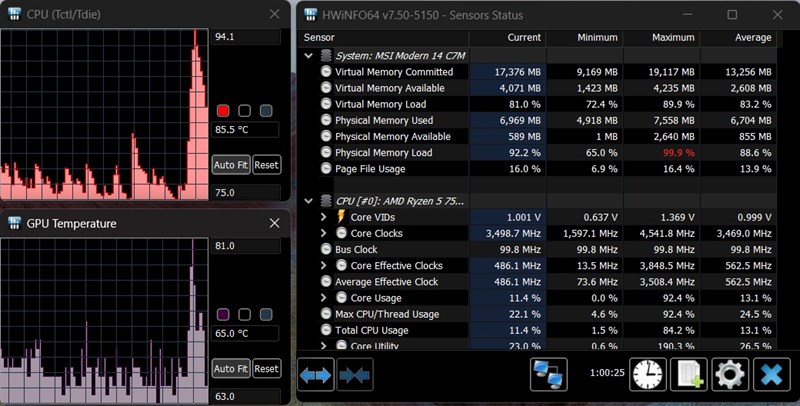
Task: Click the Virtual Memory Load sensor icon
Action: pos(326,104)
